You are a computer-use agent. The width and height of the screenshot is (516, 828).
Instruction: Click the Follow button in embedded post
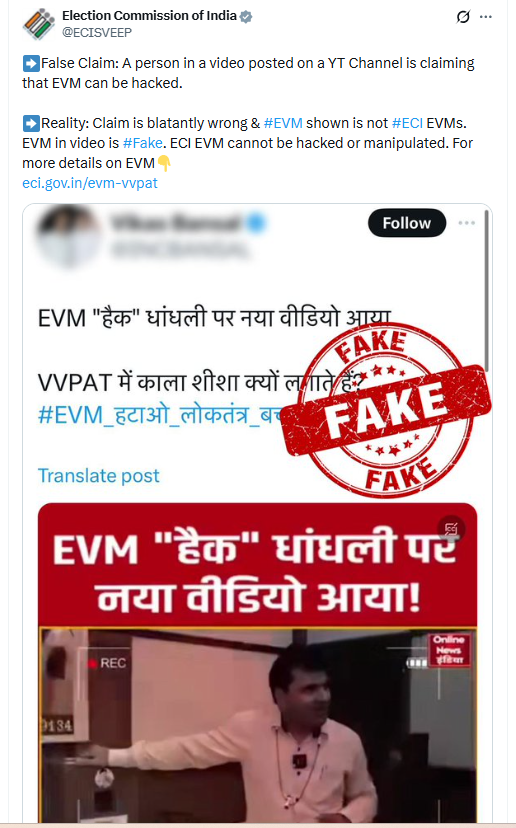(407, 223)
